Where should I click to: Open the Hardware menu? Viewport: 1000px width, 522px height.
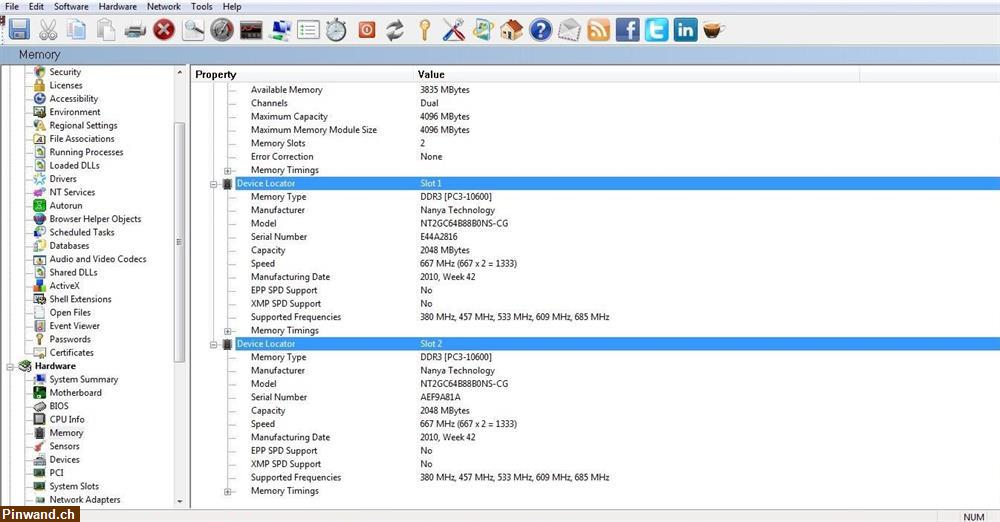pyautogui.click(x=117, y=7)
